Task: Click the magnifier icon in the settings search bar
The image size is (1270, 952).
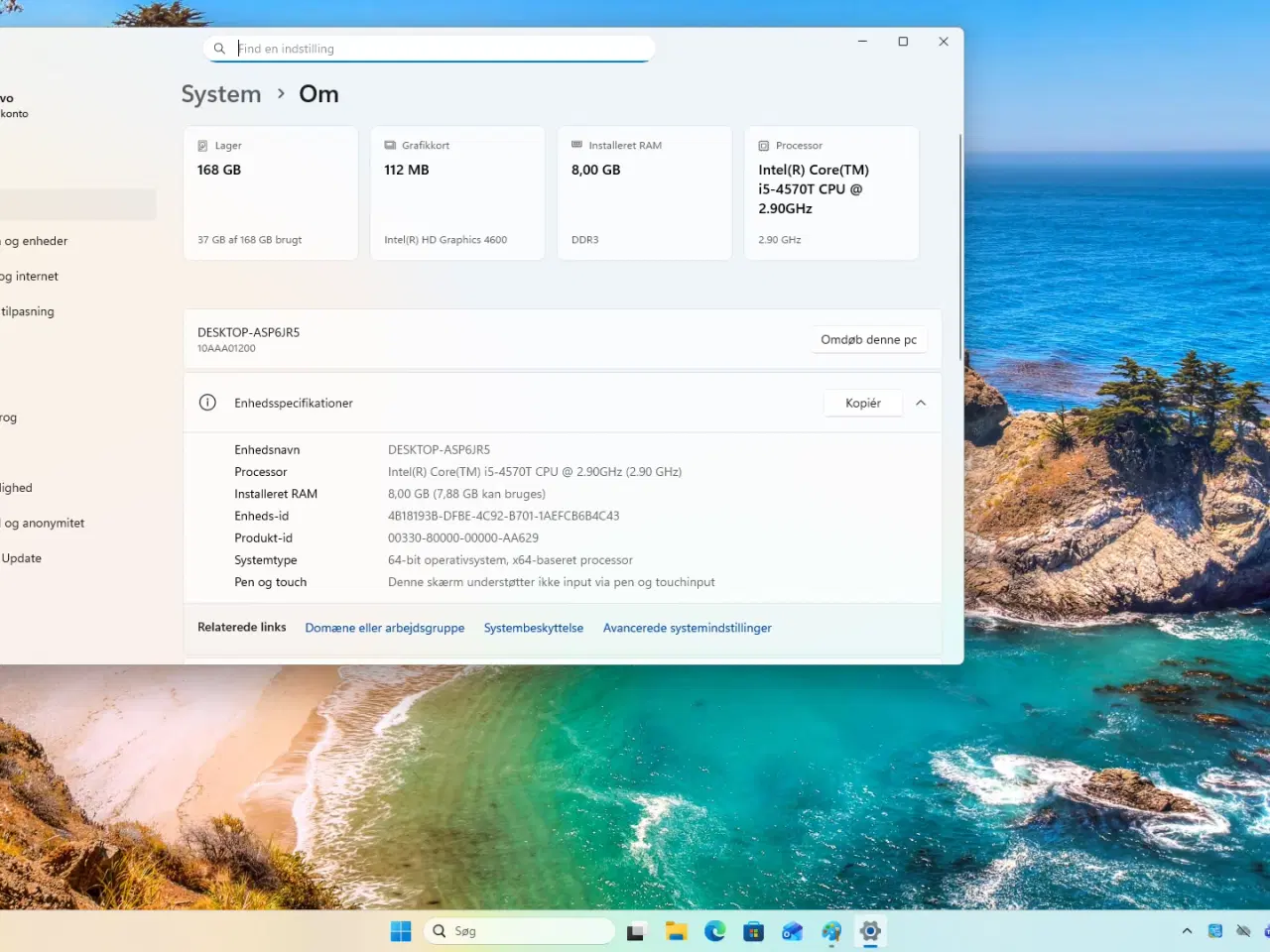Action: point(219,48)
